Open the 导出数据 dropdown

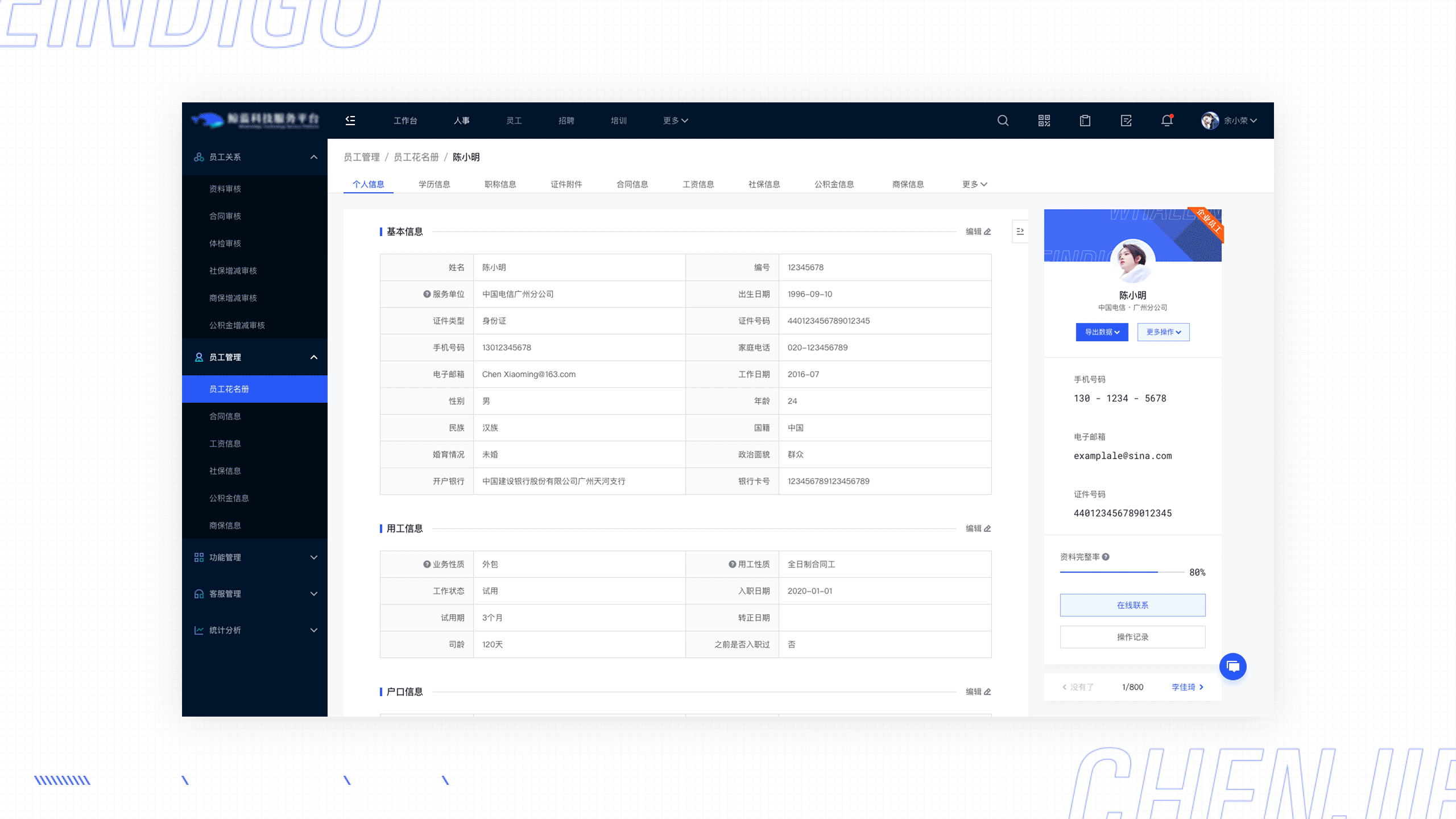[1102, 332]
